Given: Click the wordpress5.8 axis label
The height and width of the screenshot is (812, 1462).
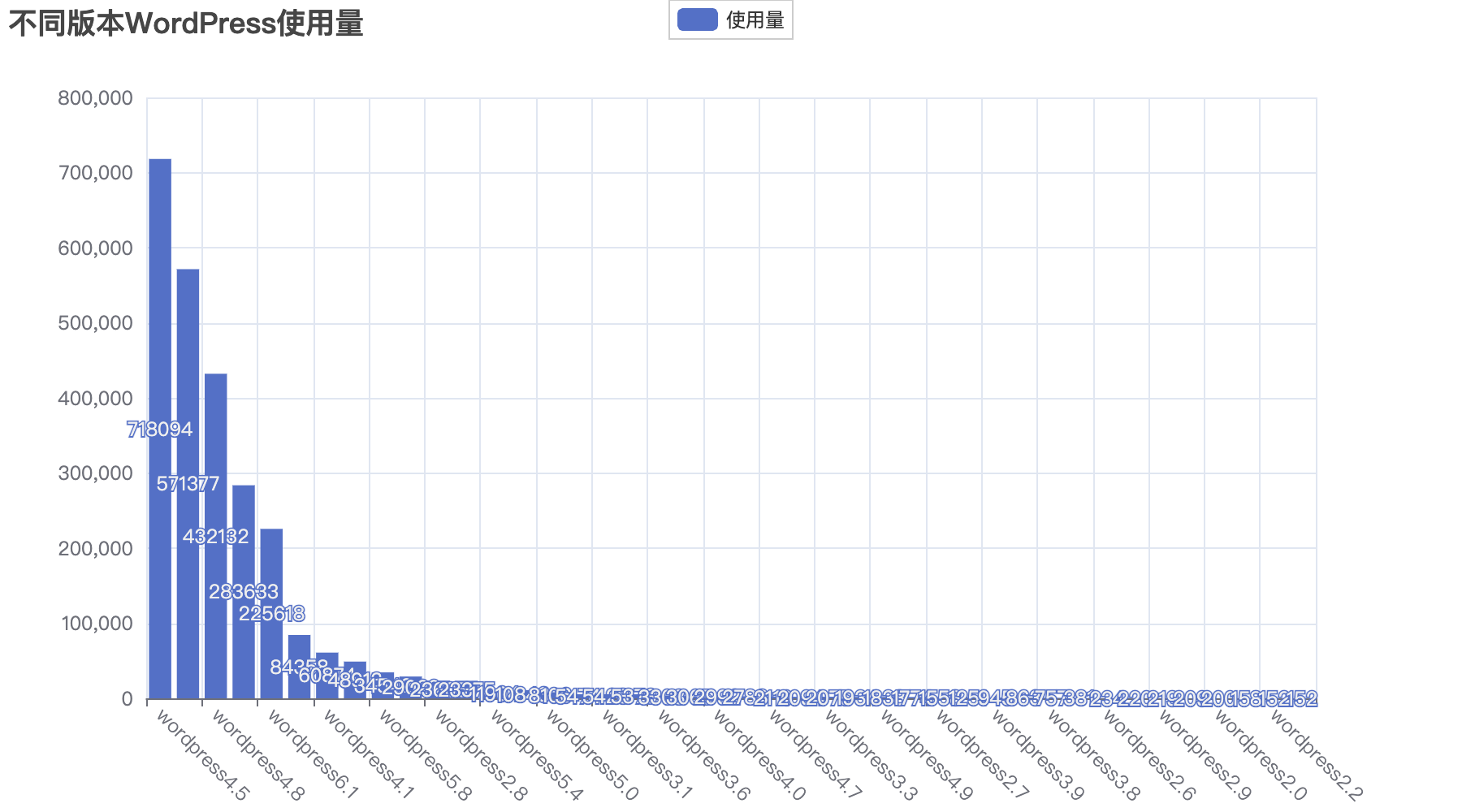Looking at the screenshot, I should (424, 755).
